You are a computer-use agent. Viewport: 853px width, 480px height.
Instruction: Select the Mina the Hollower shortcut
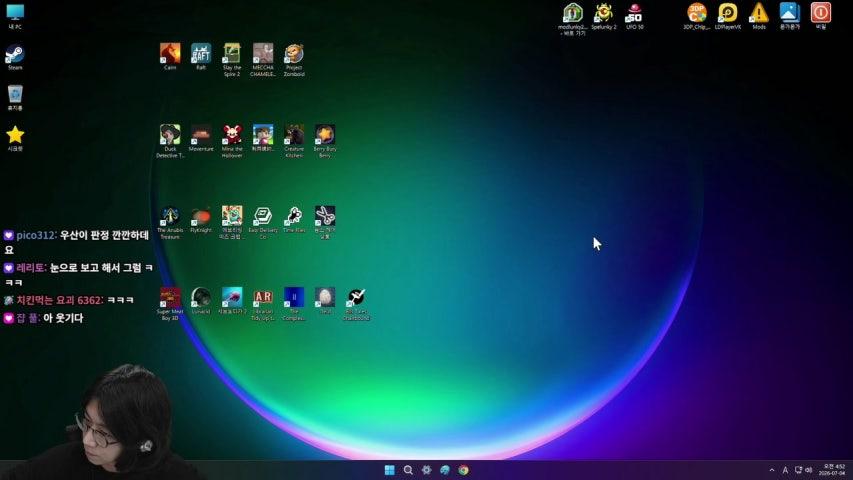[232, 140]
